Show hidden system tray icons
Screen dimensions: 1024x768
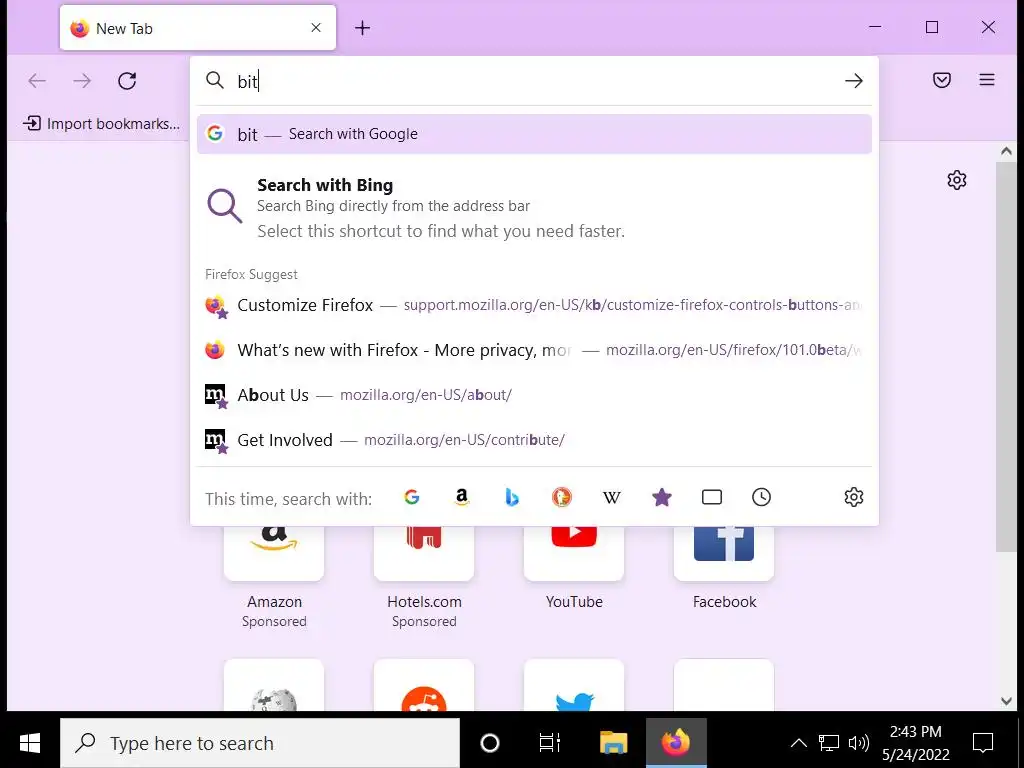pos(799,743)
